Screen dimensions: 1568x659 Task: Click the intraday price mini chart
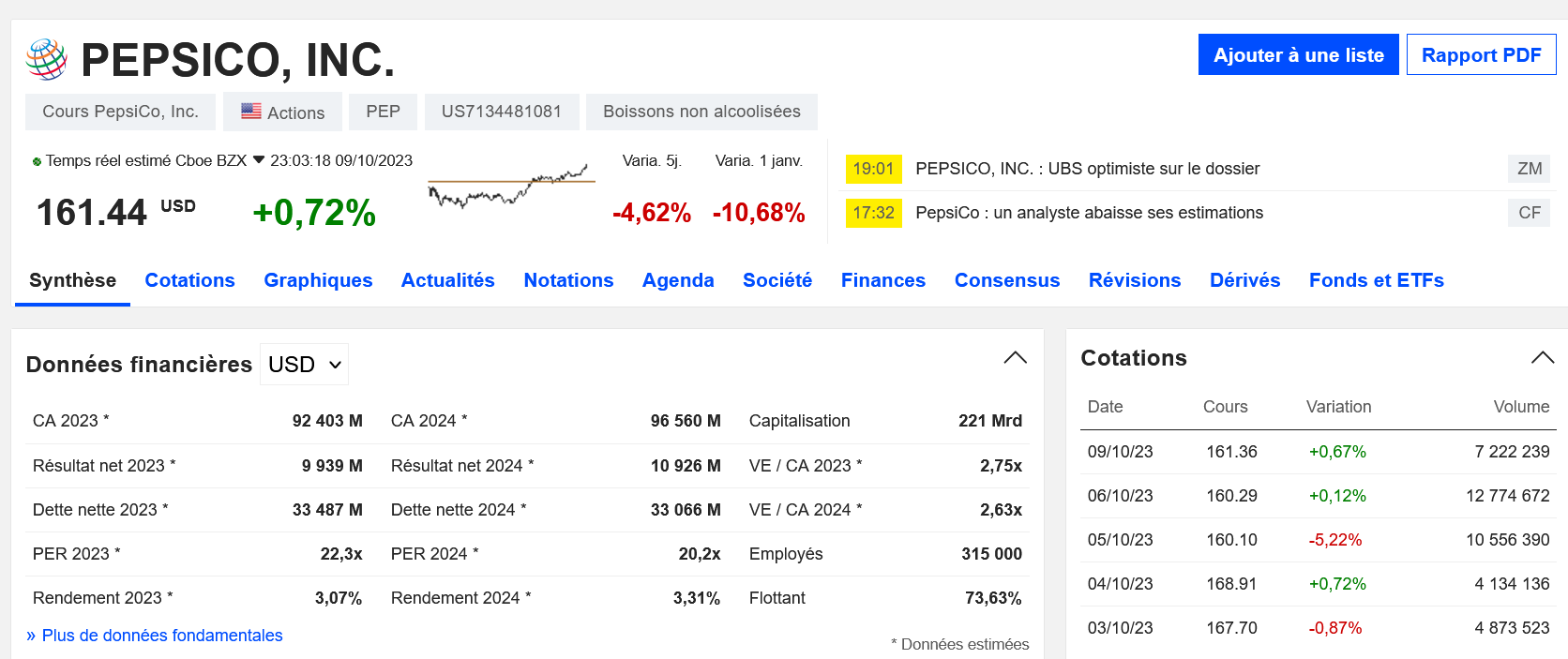click(511, 185)
